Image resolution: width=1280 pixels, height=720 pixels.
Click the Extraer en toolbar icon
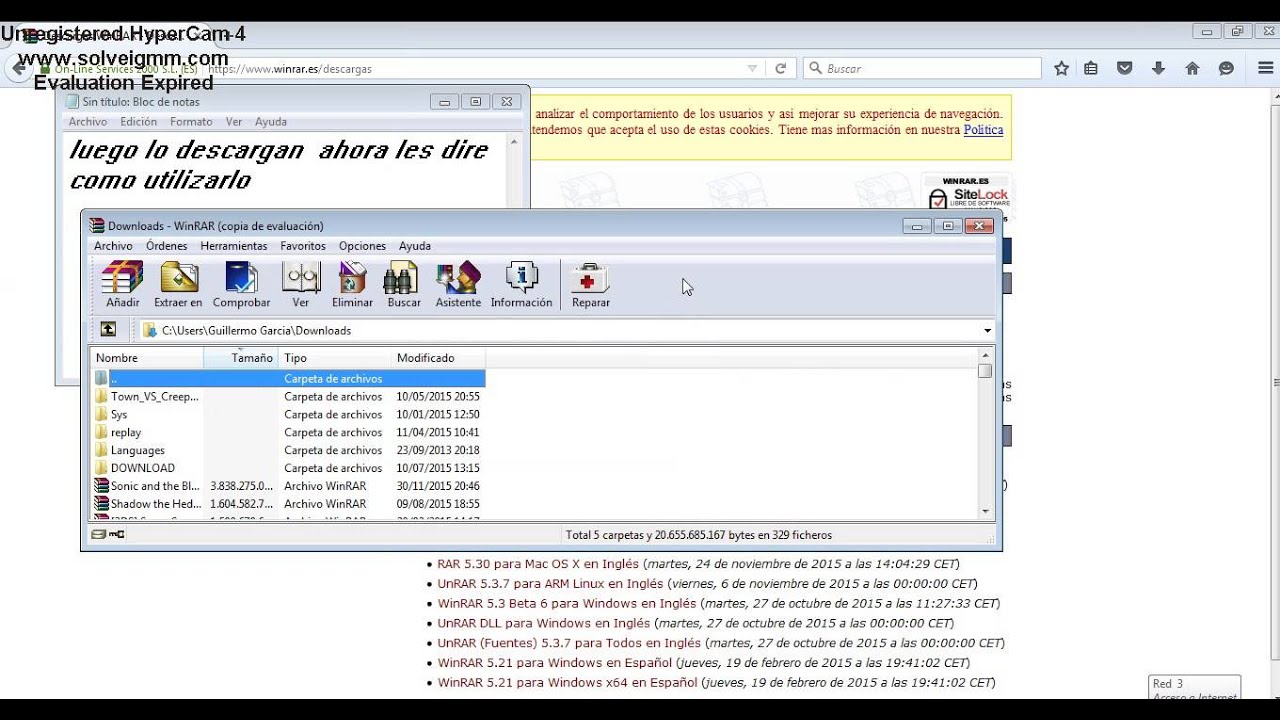(x=178, y=285)
